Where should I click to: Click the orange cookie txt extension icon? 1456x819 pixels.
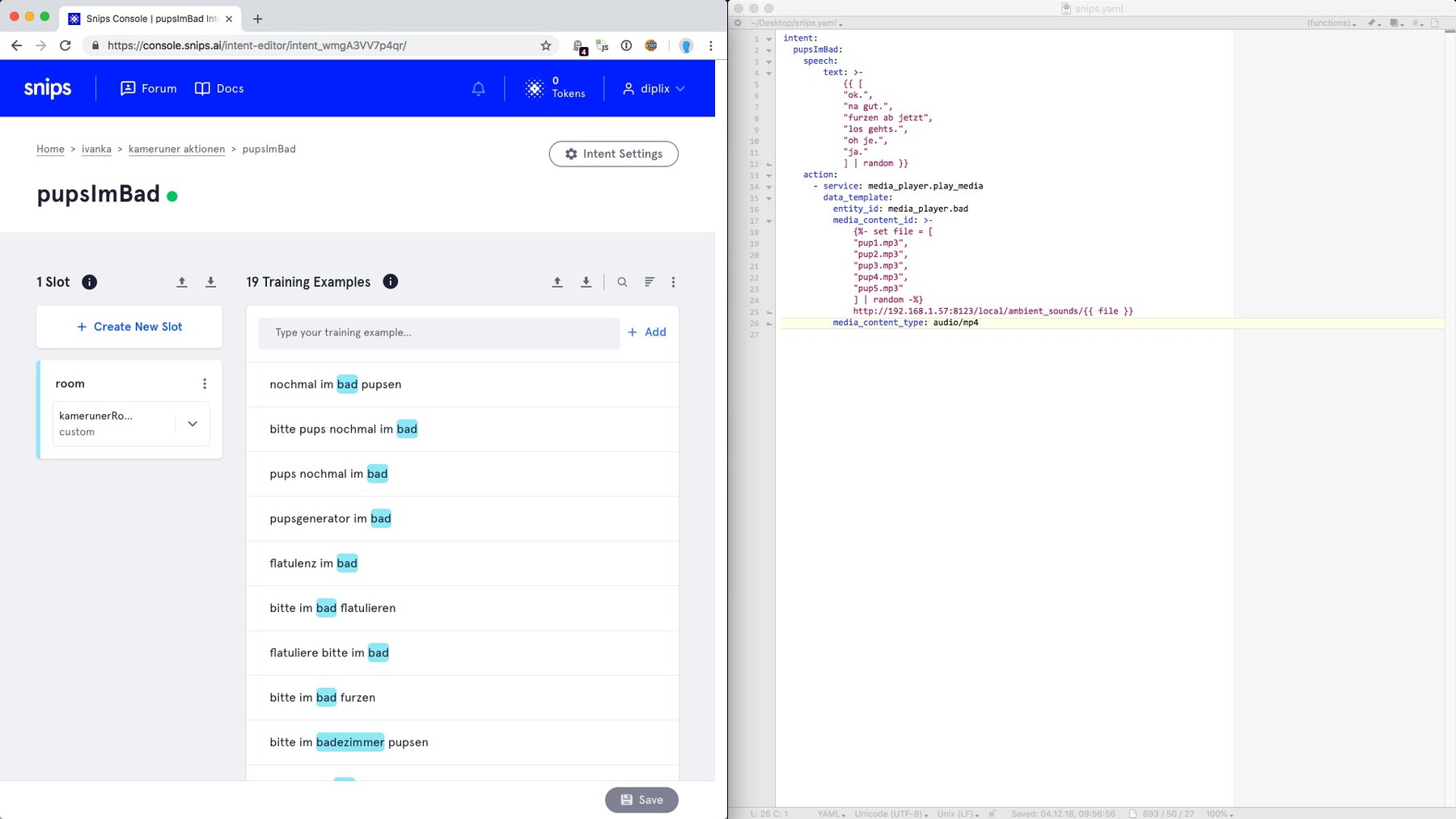650,46
